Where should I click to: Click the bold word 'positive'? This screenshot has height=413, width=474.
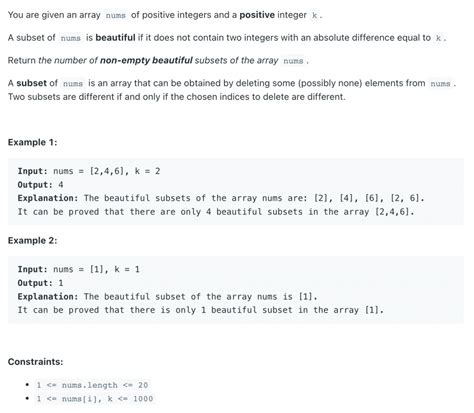click(x=257, y=15)
